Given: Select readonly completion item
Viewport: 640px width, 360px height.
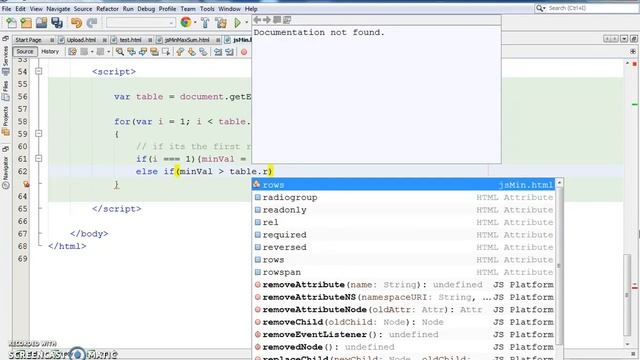Looking at the screenshot, I should point(403,210).
